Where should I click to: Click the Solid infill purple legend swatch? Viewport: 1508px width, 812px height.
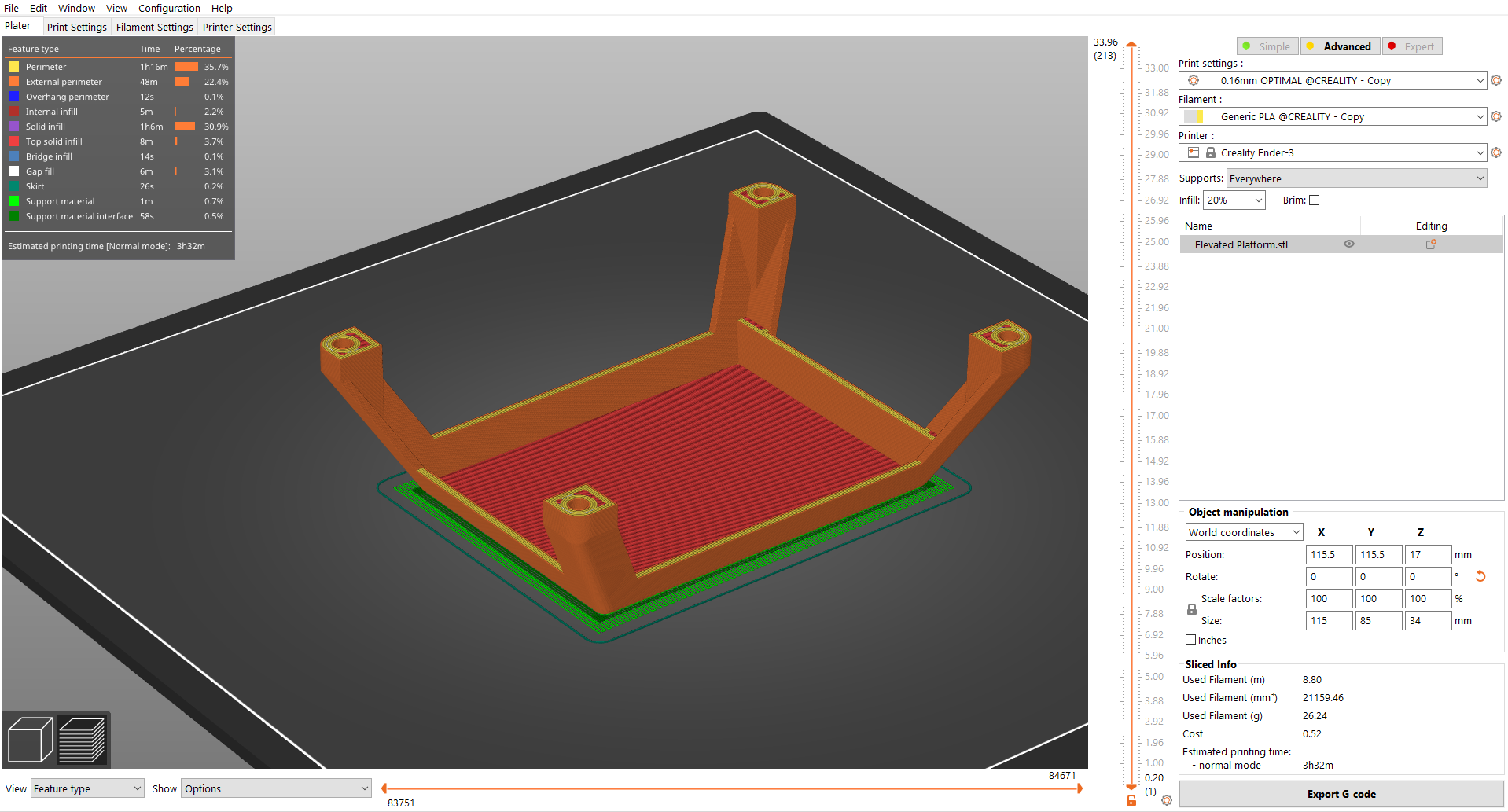(13, 127)
